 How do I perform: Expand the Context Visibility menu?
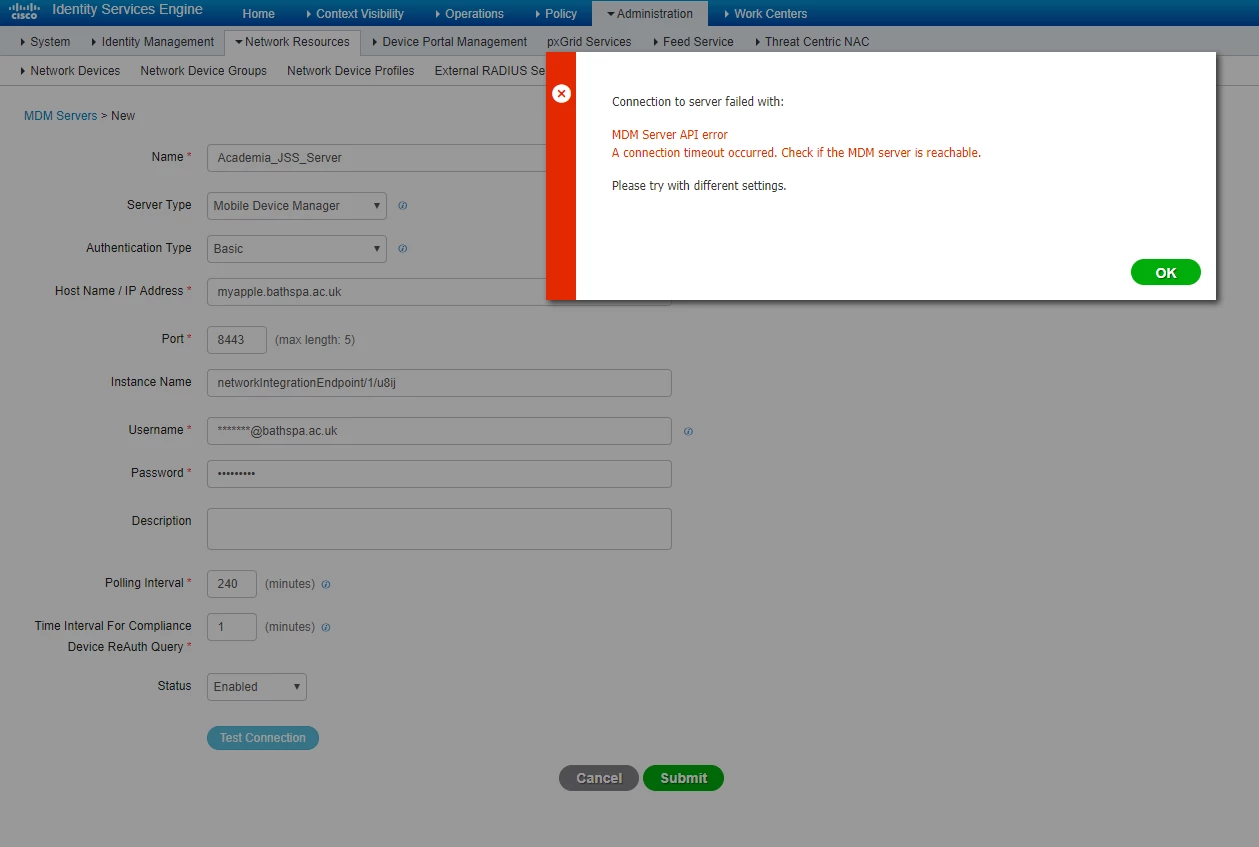[354, 14]
